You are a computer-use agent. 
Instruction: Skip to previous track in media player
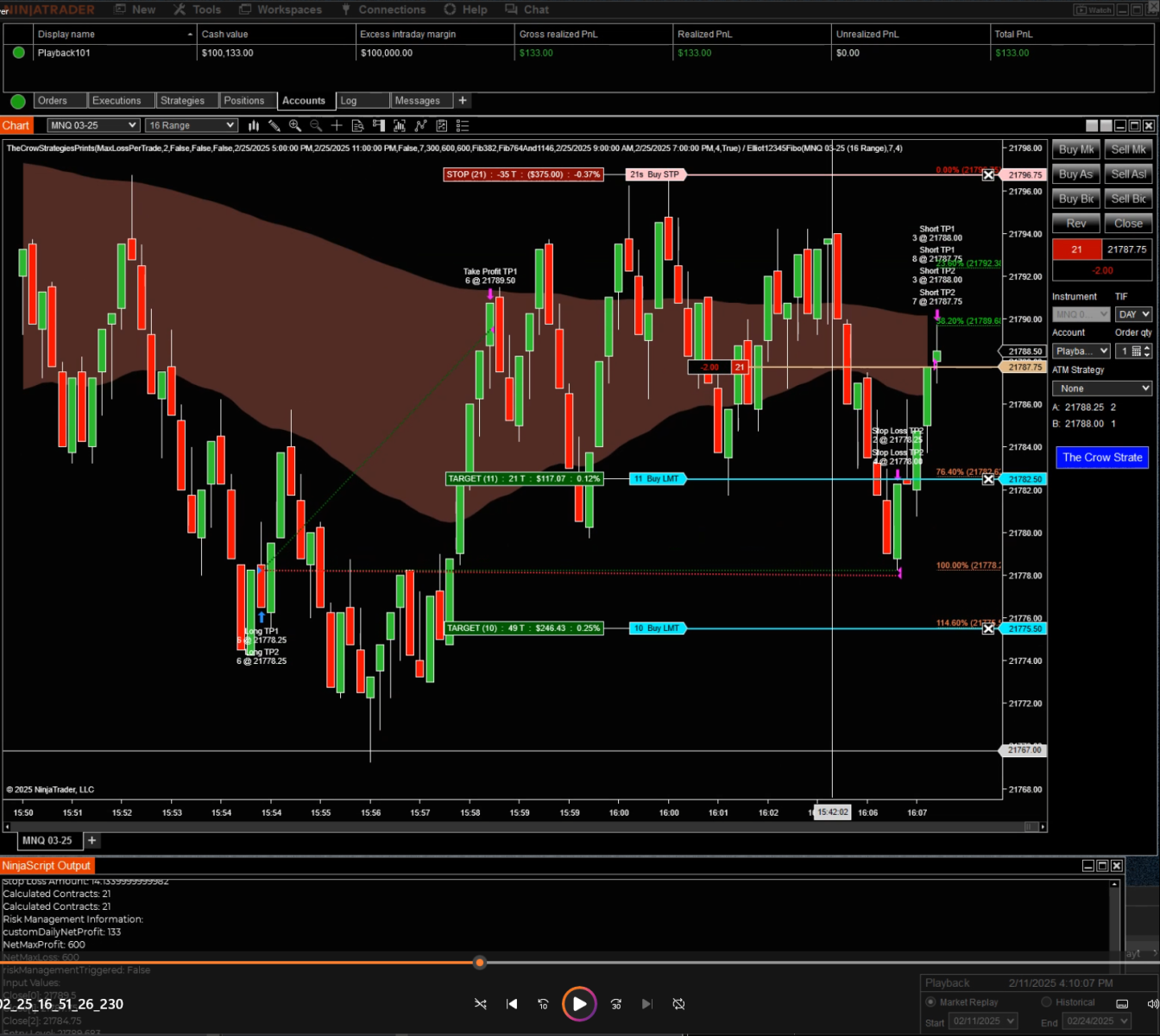512,1004
